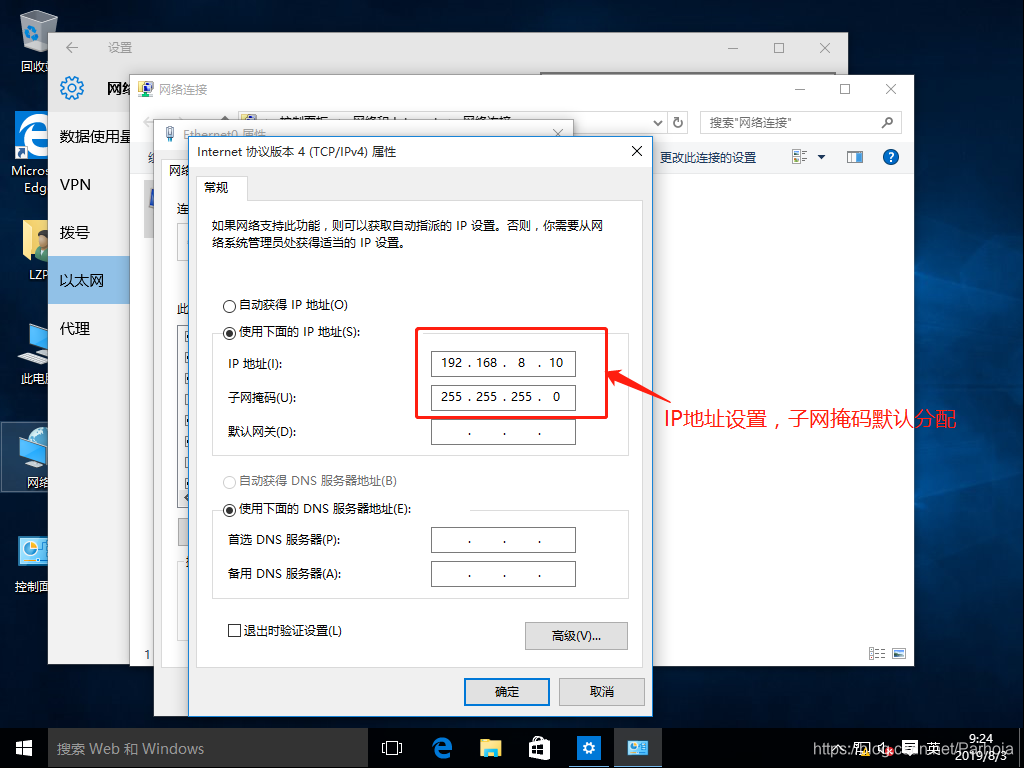This screenshot has height=768, width=1024.
Task: Click the IP address input field
Action: tap(503, 363)
